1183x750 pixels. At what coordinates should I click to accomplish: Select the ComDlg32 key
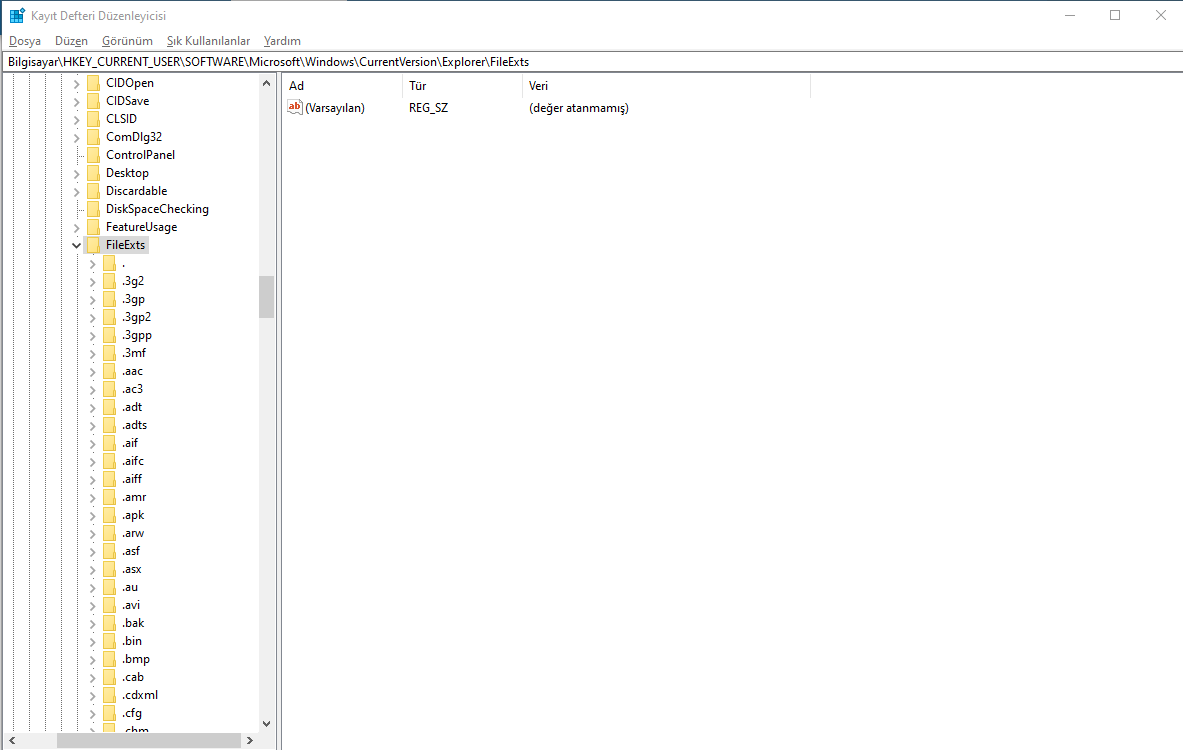(134, 137)
